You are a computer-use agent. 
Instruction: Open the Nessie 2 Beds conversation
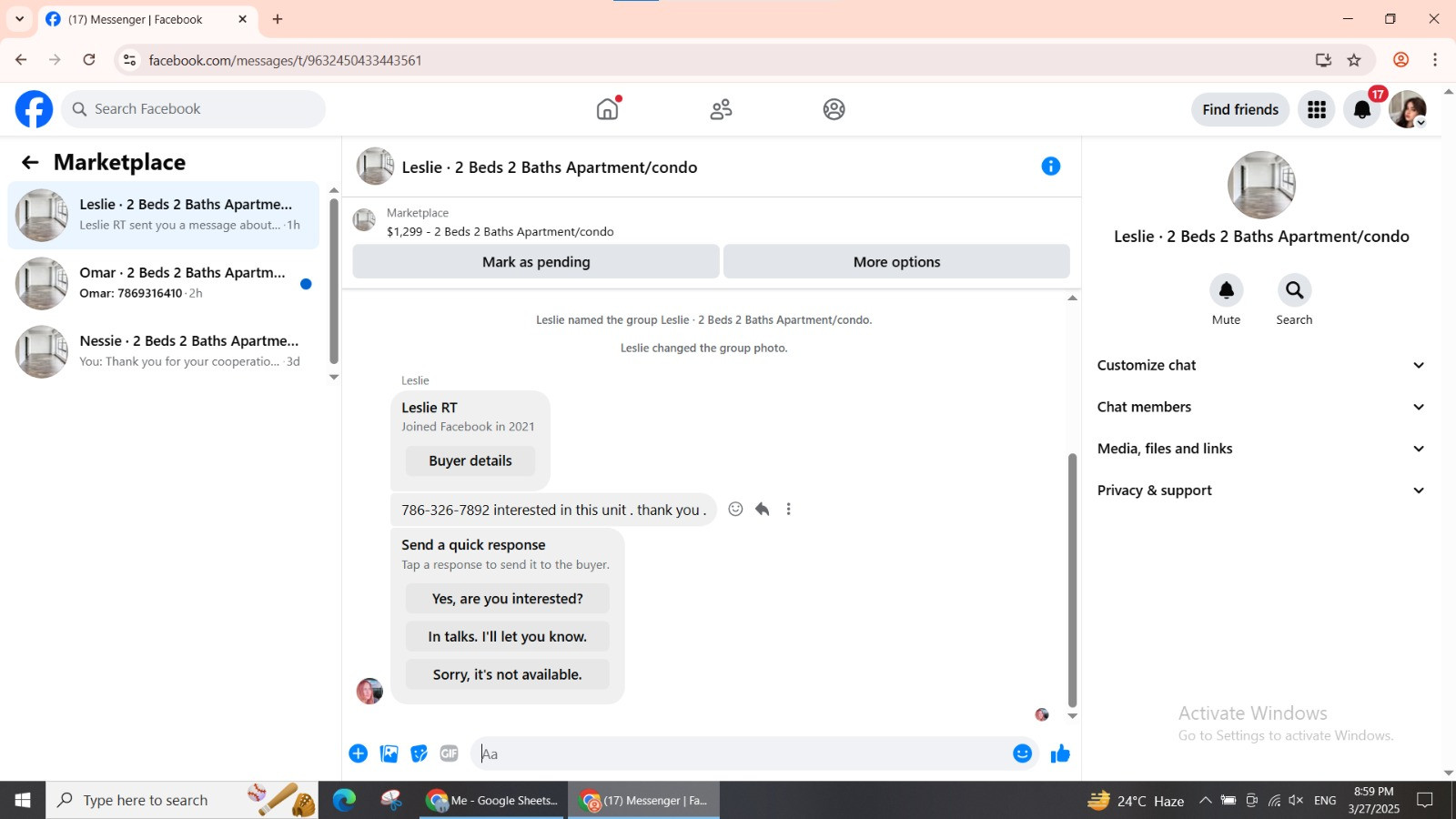point(164,351)
